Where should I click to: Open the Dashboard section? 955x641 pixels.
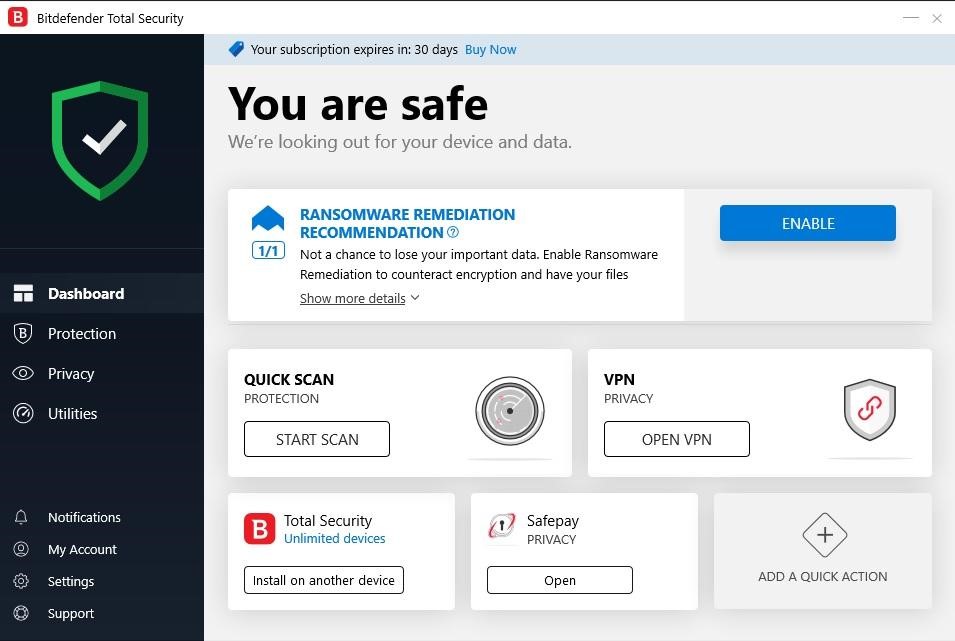click(102, 293)
